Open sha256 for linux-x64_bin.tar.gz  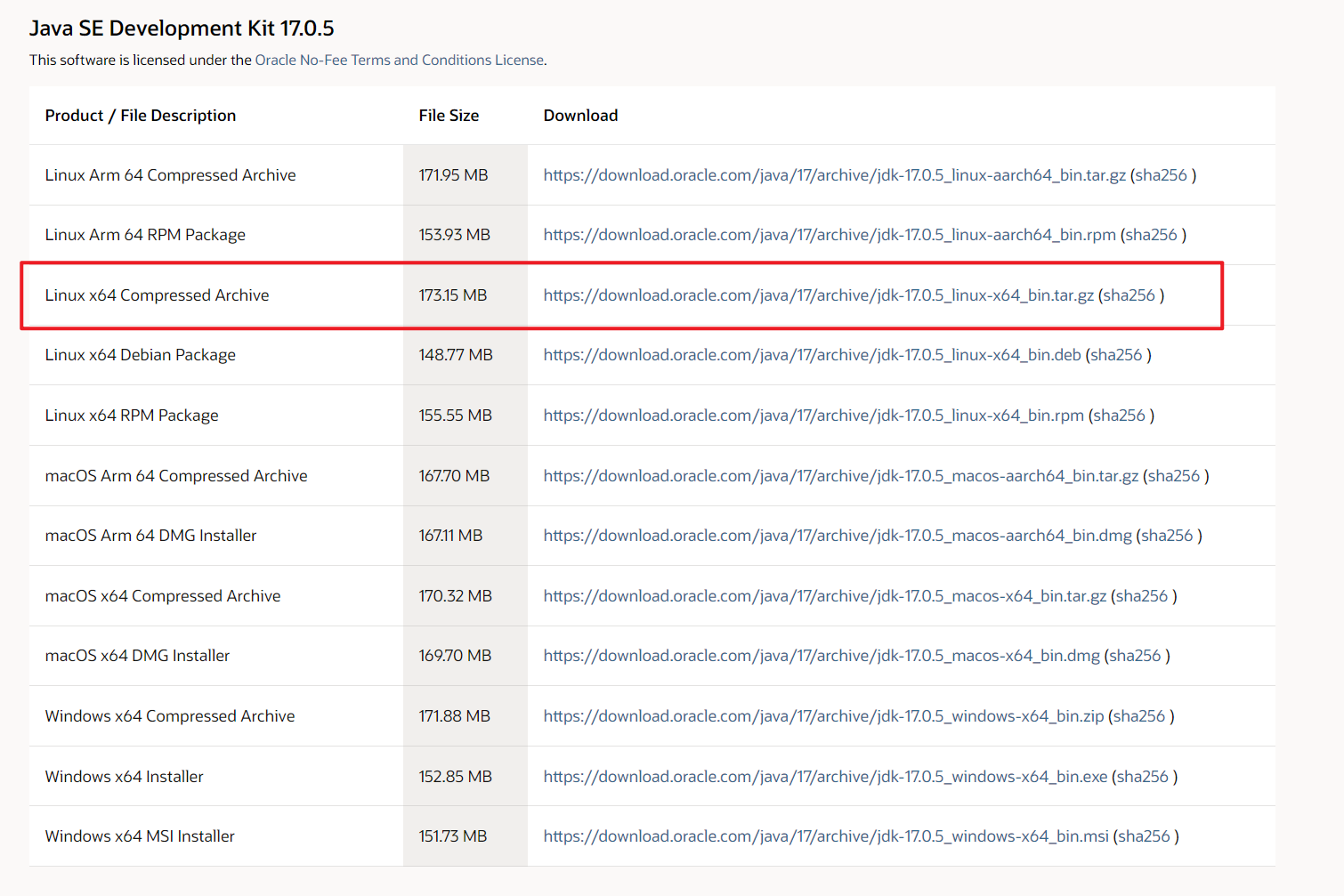1129,295
